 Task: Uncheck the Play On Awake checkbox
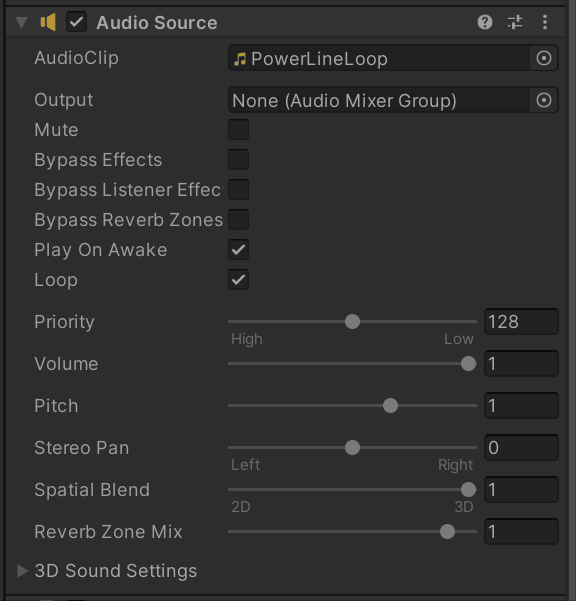[x=238, y=250]
